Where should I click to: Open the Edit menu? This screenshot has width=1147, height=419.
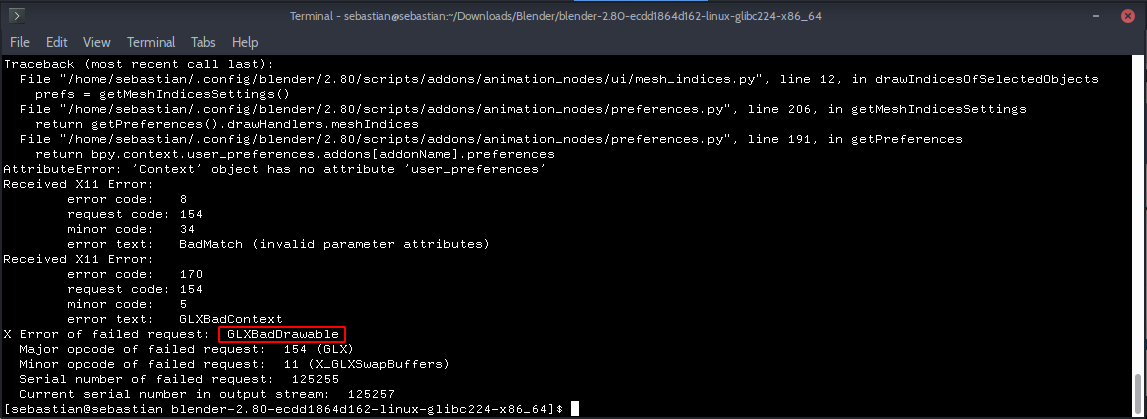pos(56,42)
